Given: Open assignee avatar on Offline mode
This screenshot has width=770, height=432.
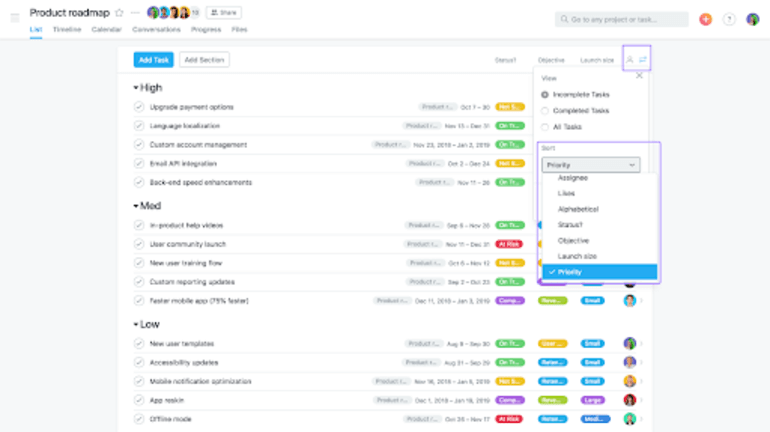Looking at the screenshot, I should click(630, 419).
